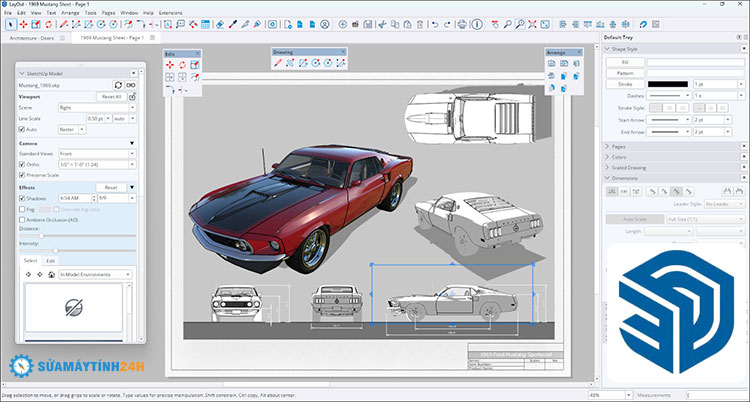Image resolution: width=750 pixels, height=402 pixels.
Task: Uncheck the Preserve Scale checkbox
Action: pos(22,175)
